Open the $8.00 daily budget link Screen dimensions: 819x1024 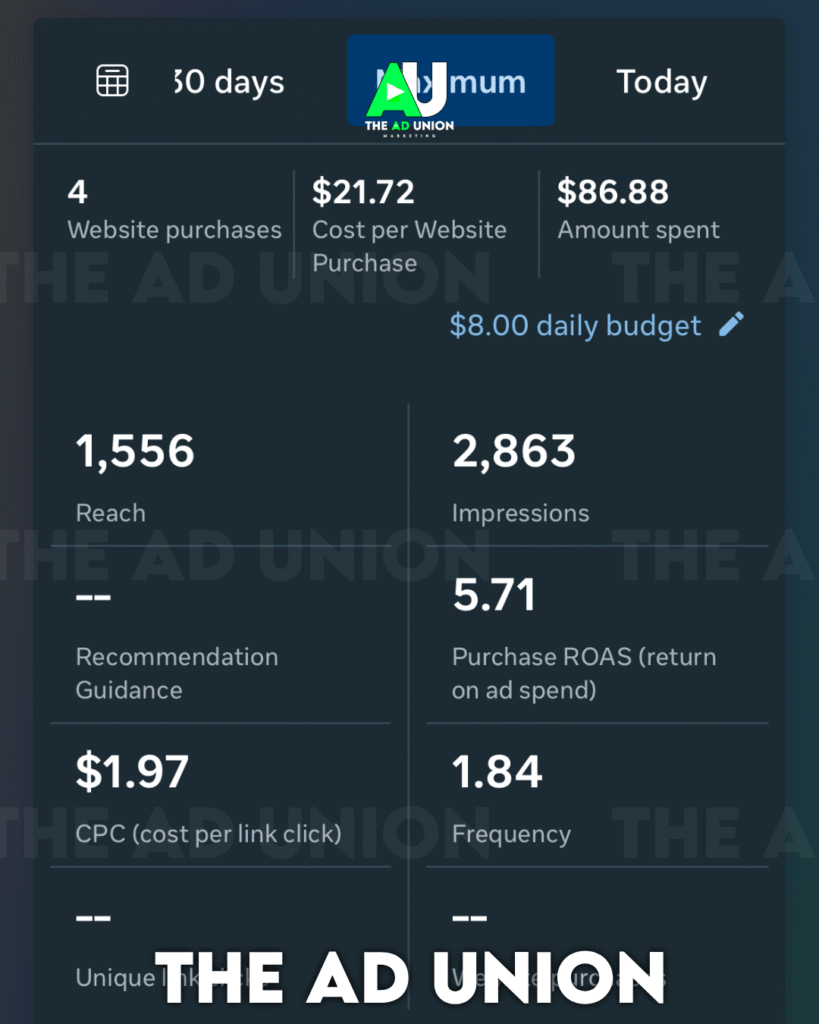point(575,326)
